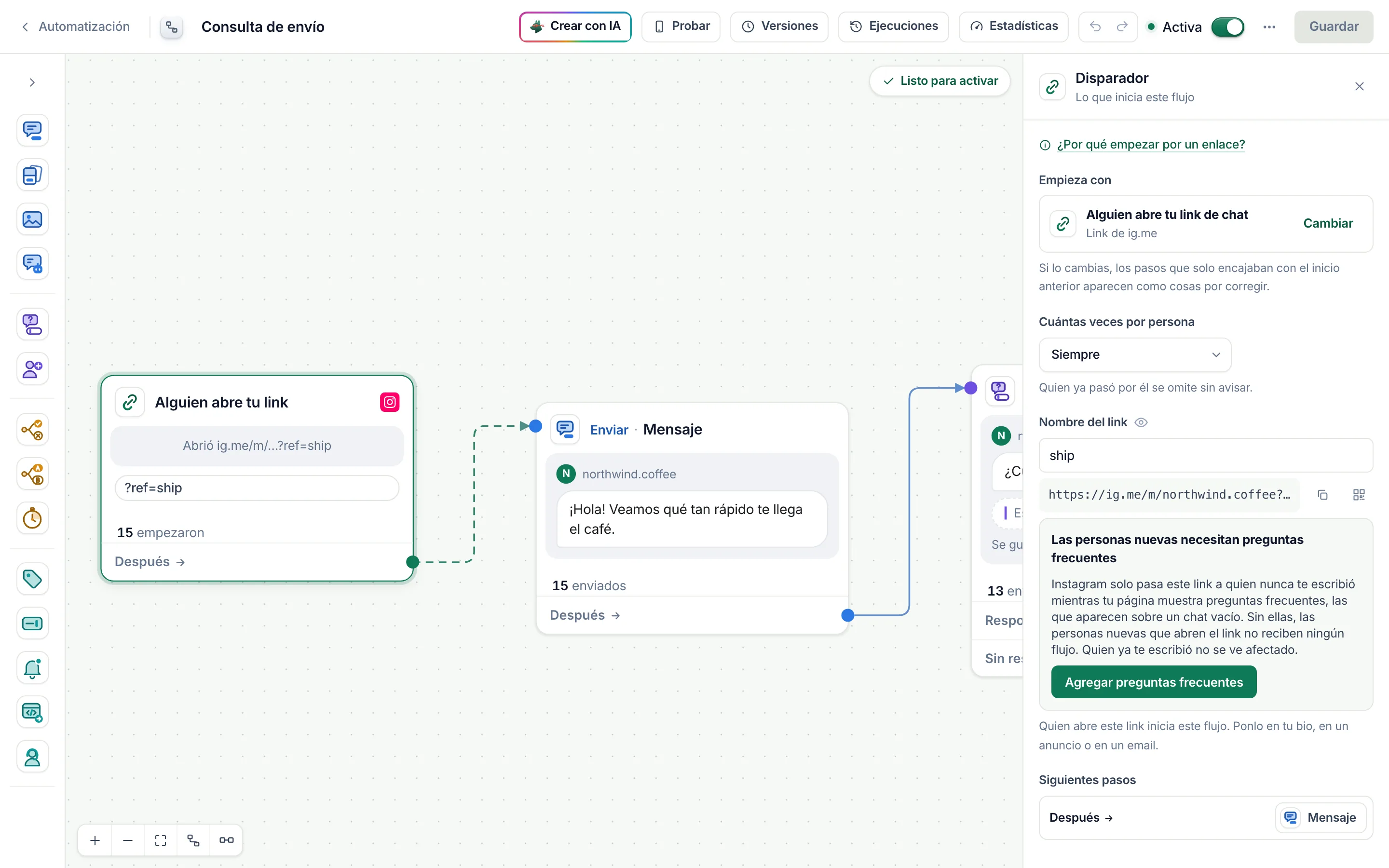The width and height of the screenshot is (1389, 868).
Task: Zoom out of the canvas with minus
Action: [128, 840]
